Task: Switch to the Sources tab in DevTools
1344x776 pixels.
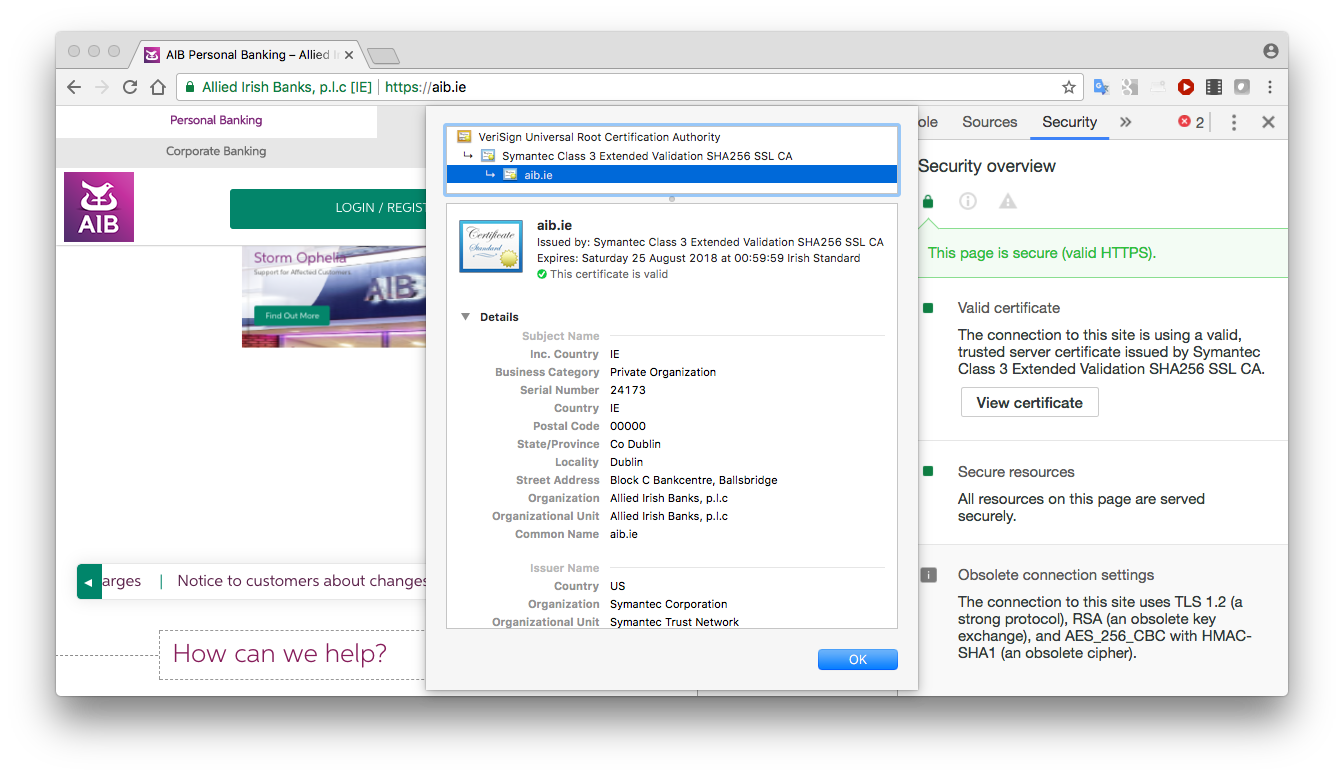Action: [989, 122]
